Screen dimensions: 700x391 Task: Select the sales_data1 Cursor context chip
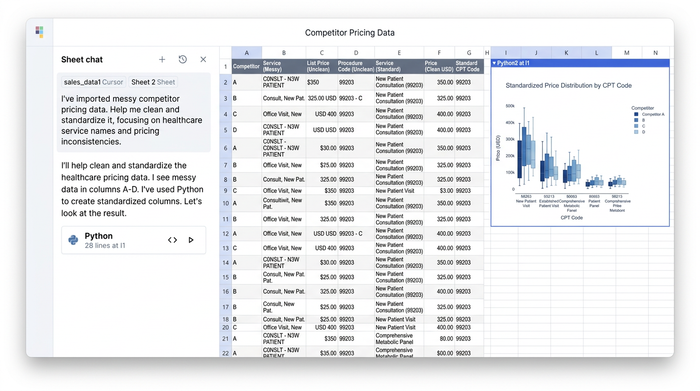click(x=93, y=82)
